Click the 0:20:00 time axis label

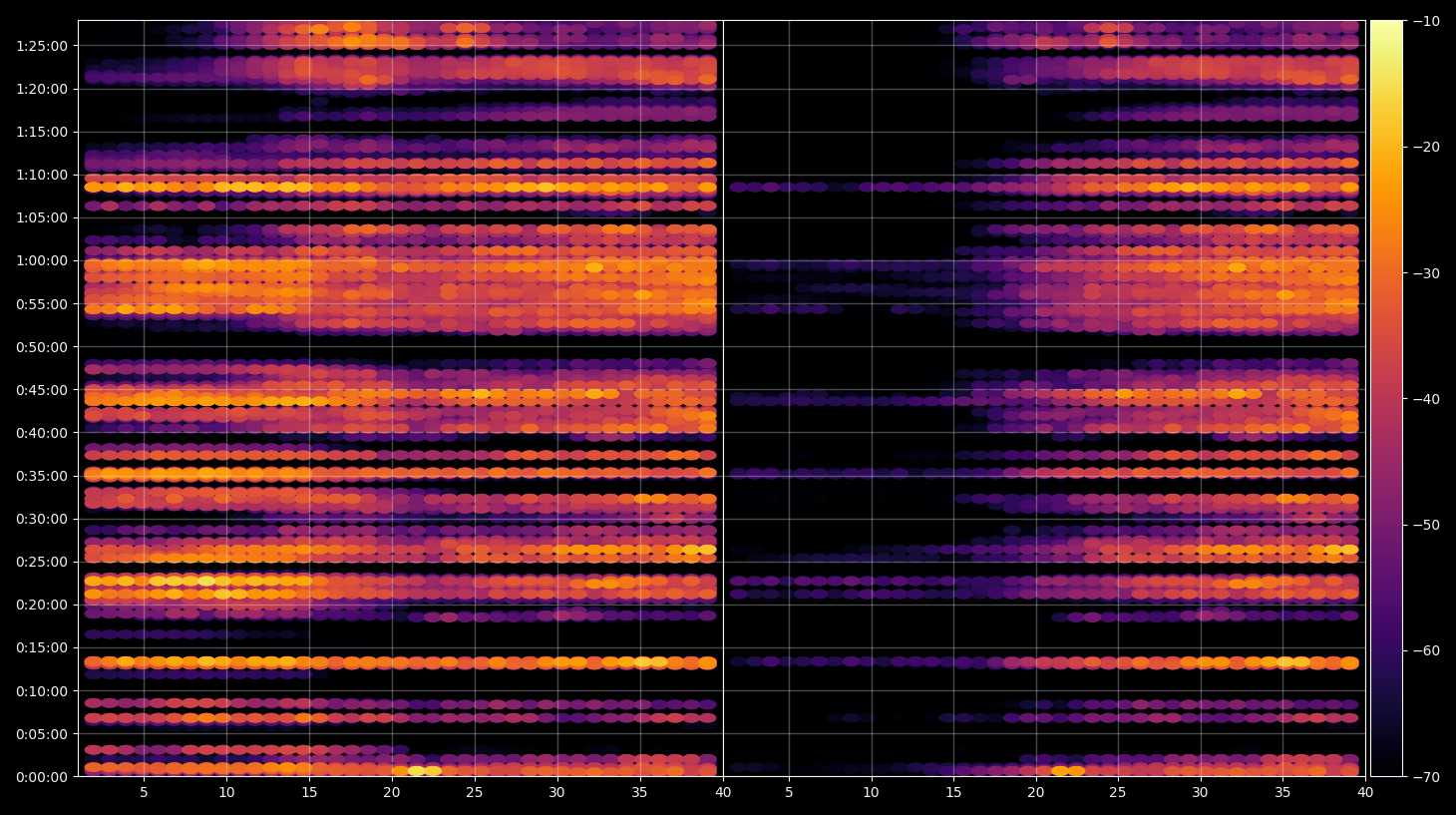point(42,605)
